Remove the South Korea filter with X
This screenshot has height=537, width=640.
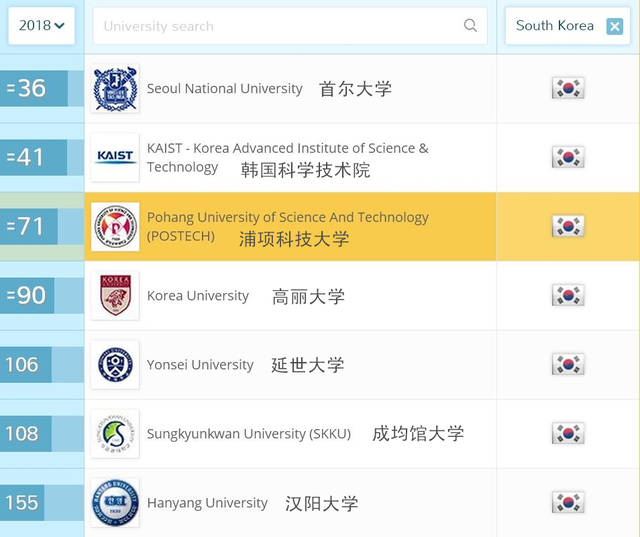coord(614,27)
